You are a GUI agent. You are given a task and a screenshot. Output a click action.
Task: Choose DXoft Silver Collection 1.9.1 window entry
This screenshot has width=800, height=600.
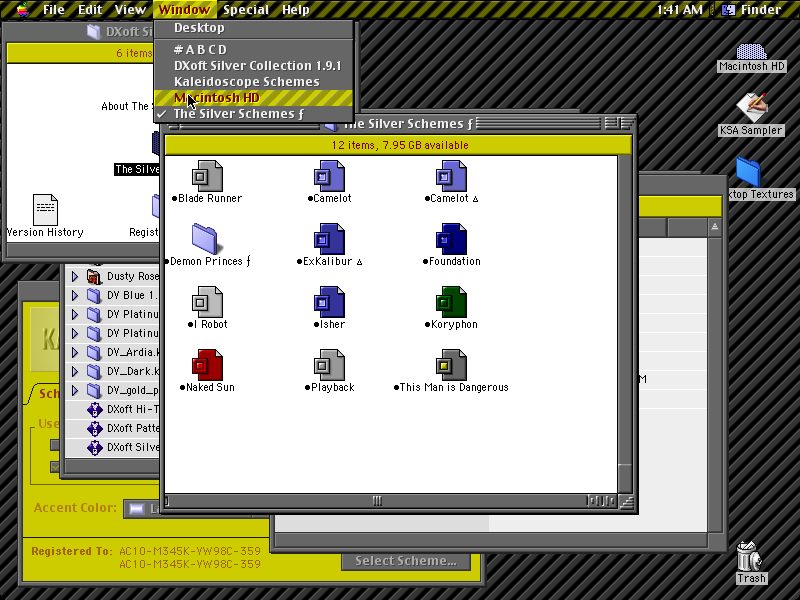point(253,66)
